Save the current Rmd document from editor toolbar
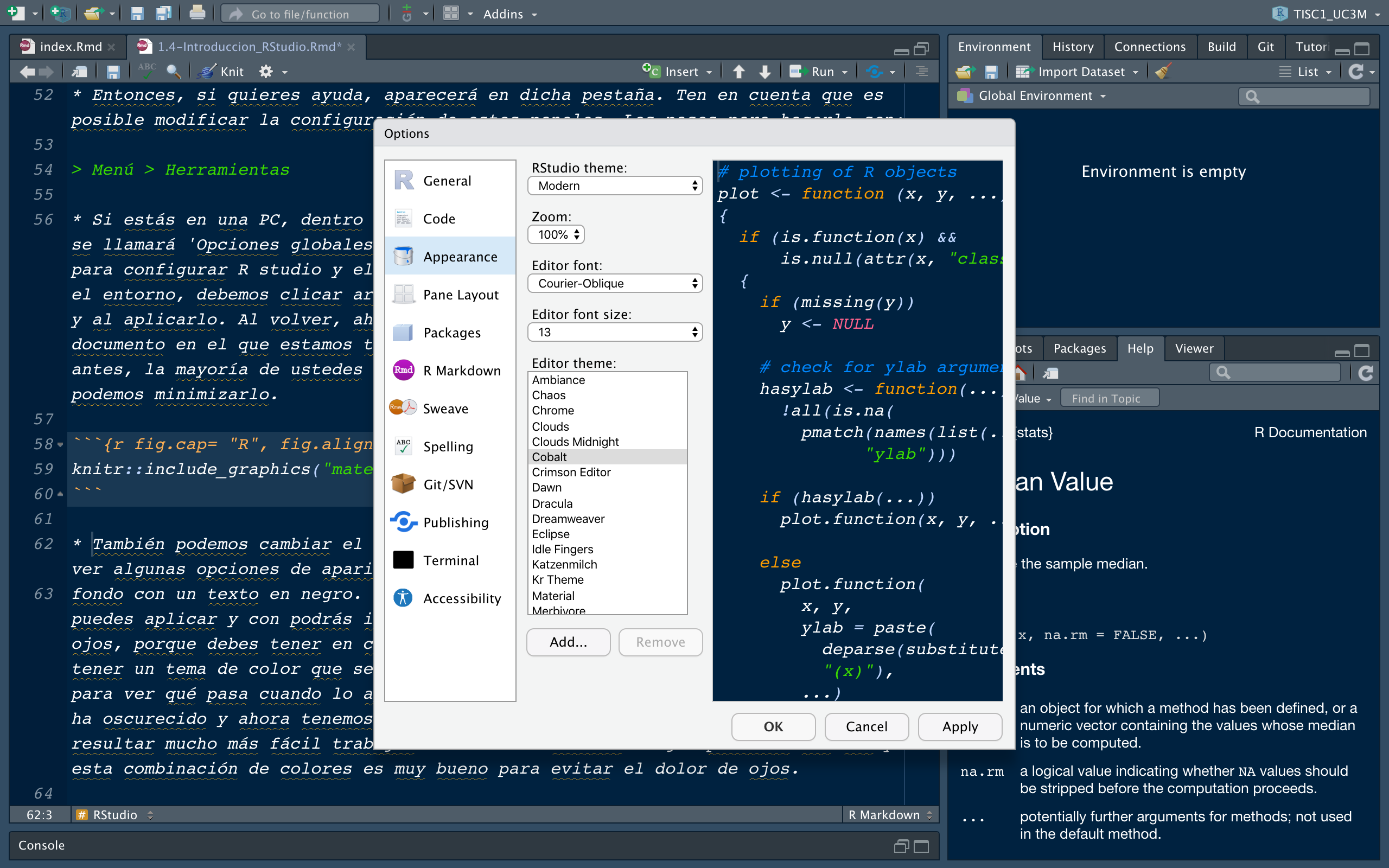This screenshot has height=868, width=1389. [x=112, y=72]
